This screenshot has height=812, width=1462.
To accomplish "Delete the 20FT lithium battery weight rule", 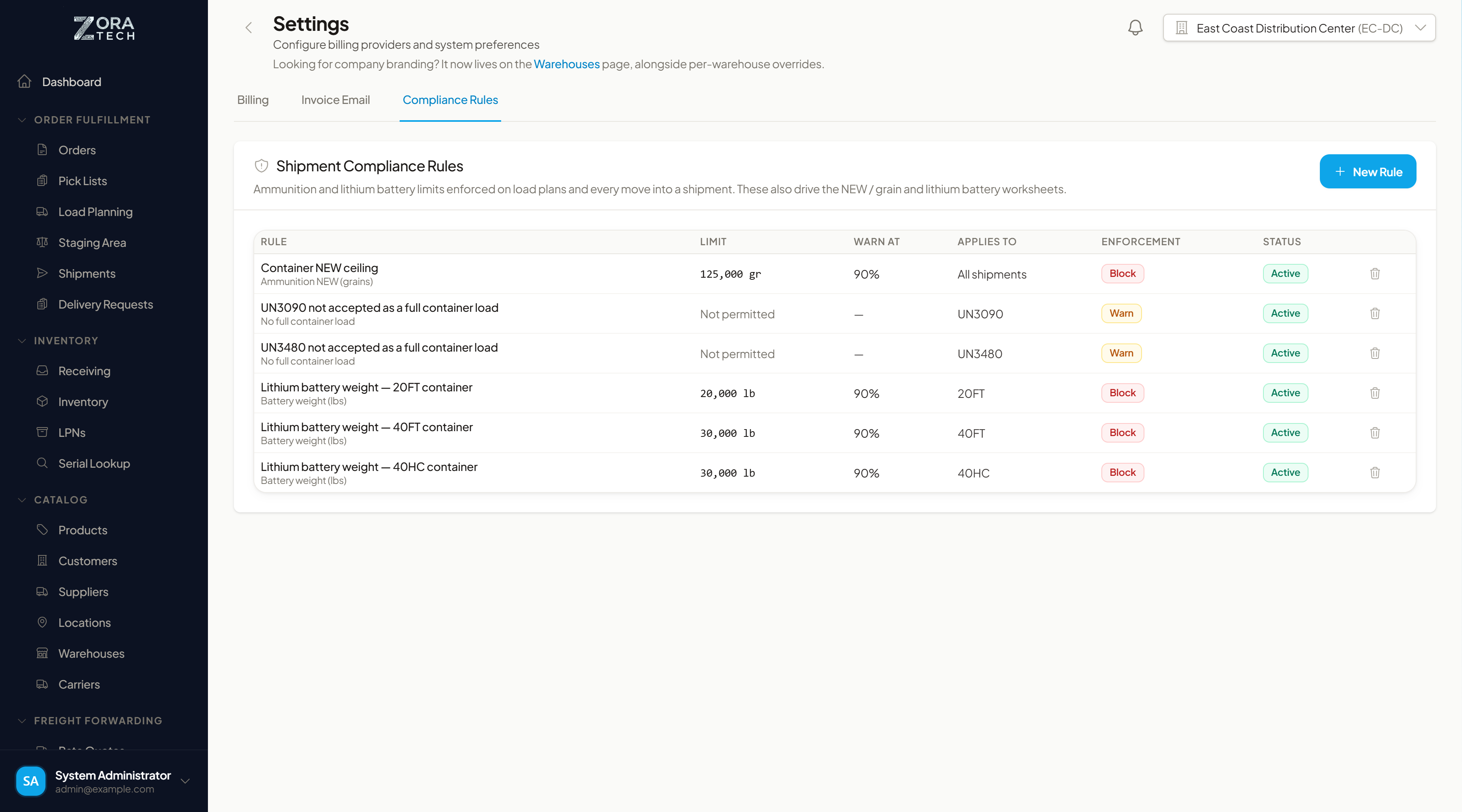I will tap(1375, 393).
